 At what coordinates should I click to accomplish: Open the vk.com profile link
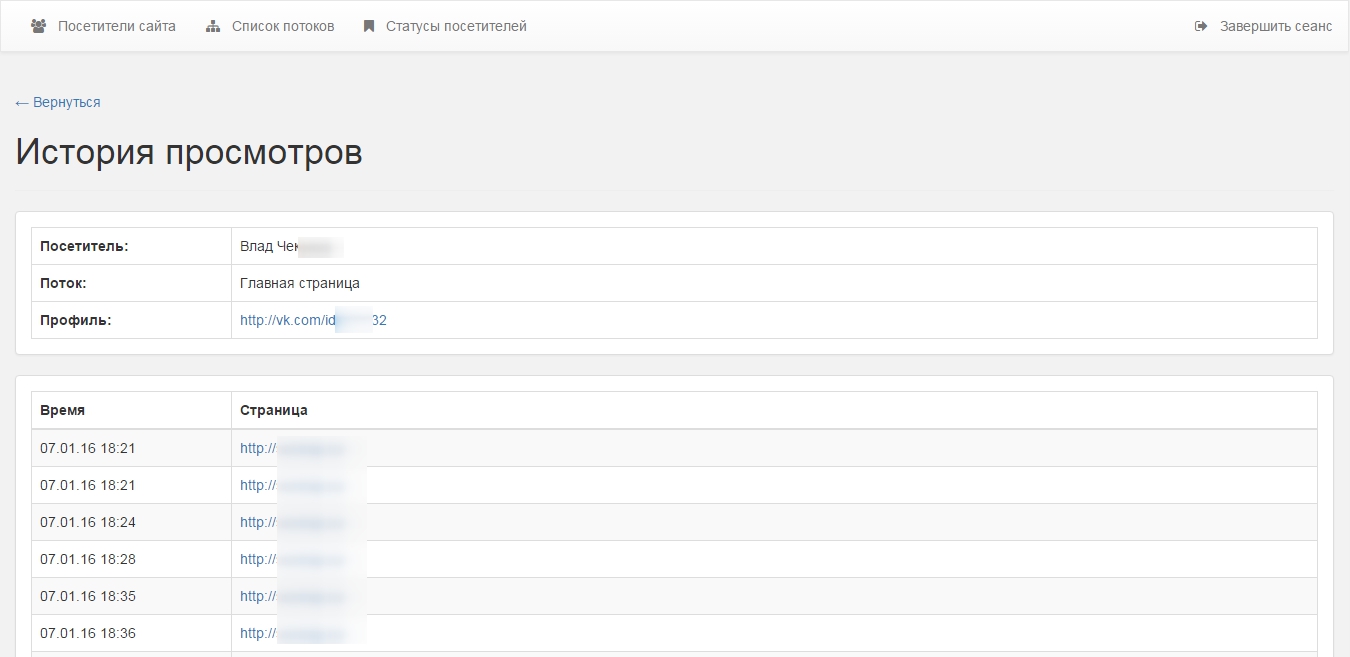313,320
